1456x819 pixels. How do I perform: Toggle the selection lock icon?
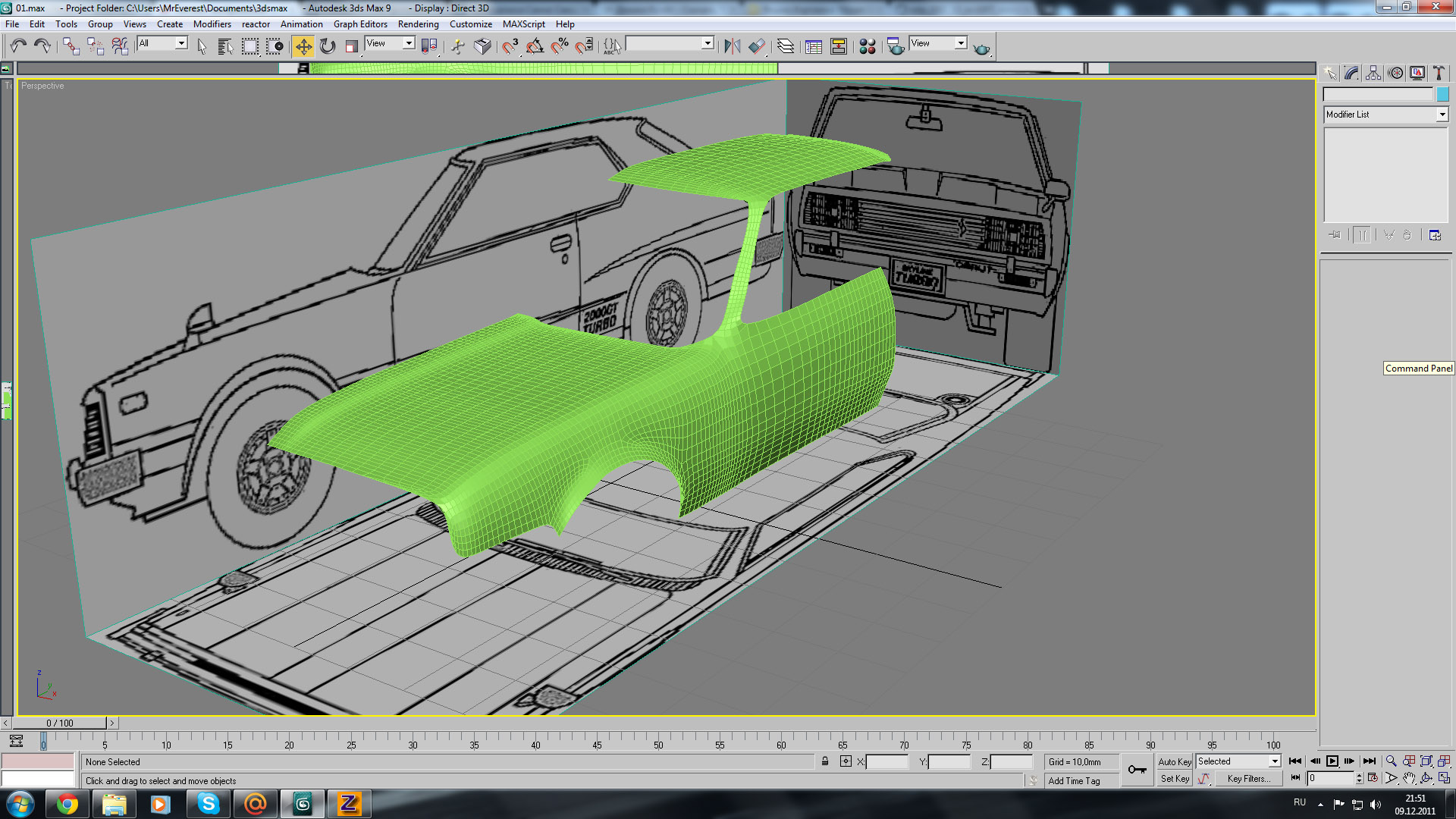click(x=825, y=761)
